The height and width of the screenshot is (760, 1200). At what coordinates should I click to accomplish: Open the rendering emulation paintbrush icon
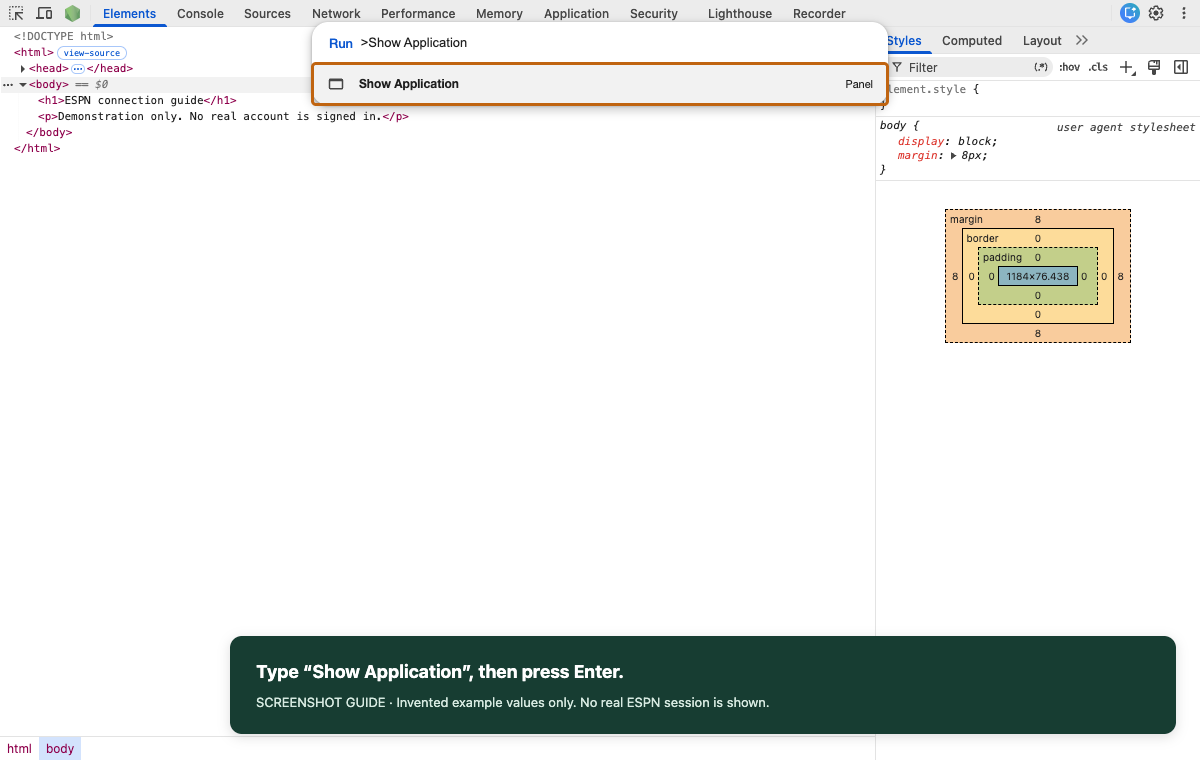pyautogui.click(x=1154, y=67)
